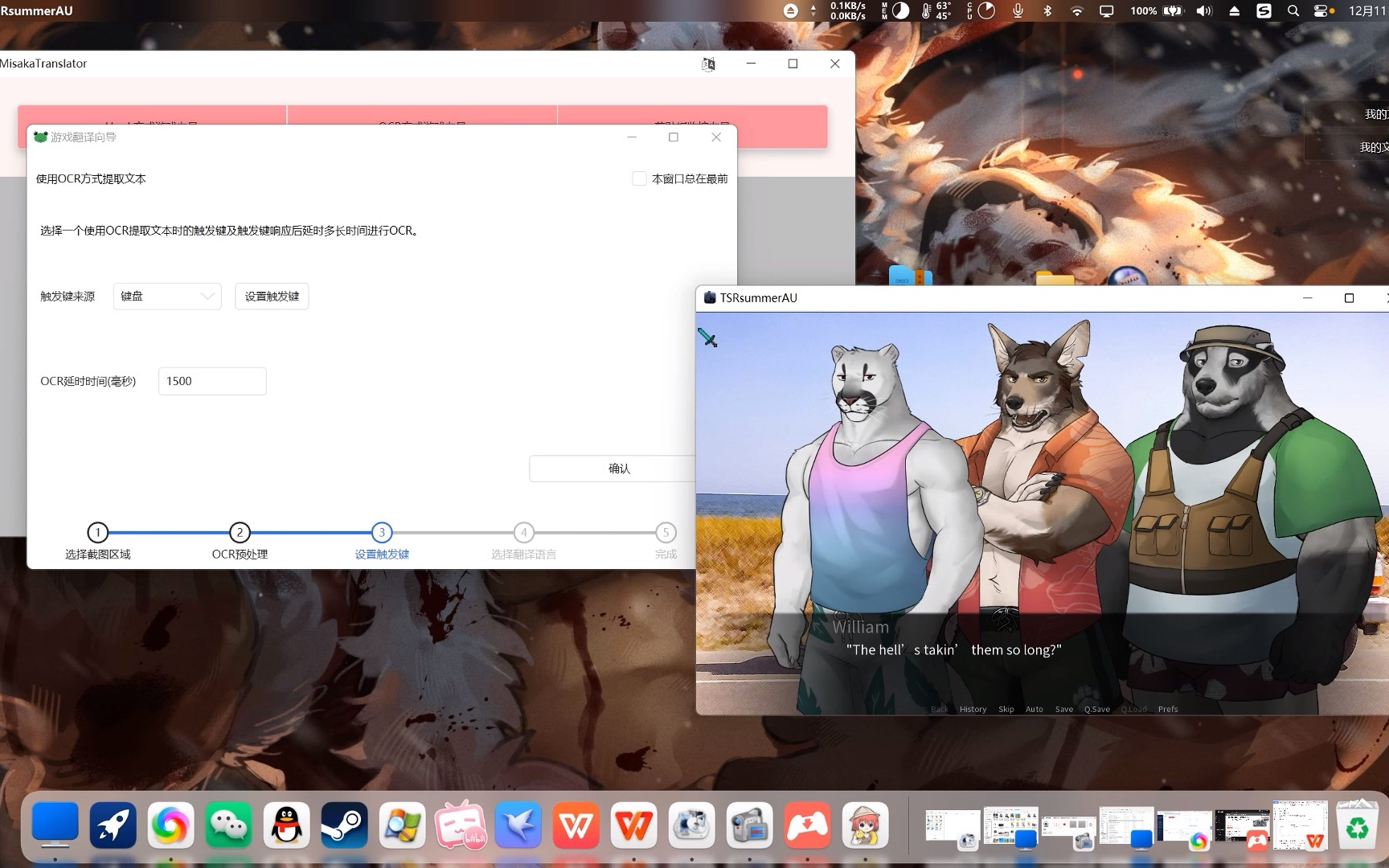Click the dialogue line "The hell's takin' them so long?"
This screenshot has height=868, width=1389.
[954, 649]
